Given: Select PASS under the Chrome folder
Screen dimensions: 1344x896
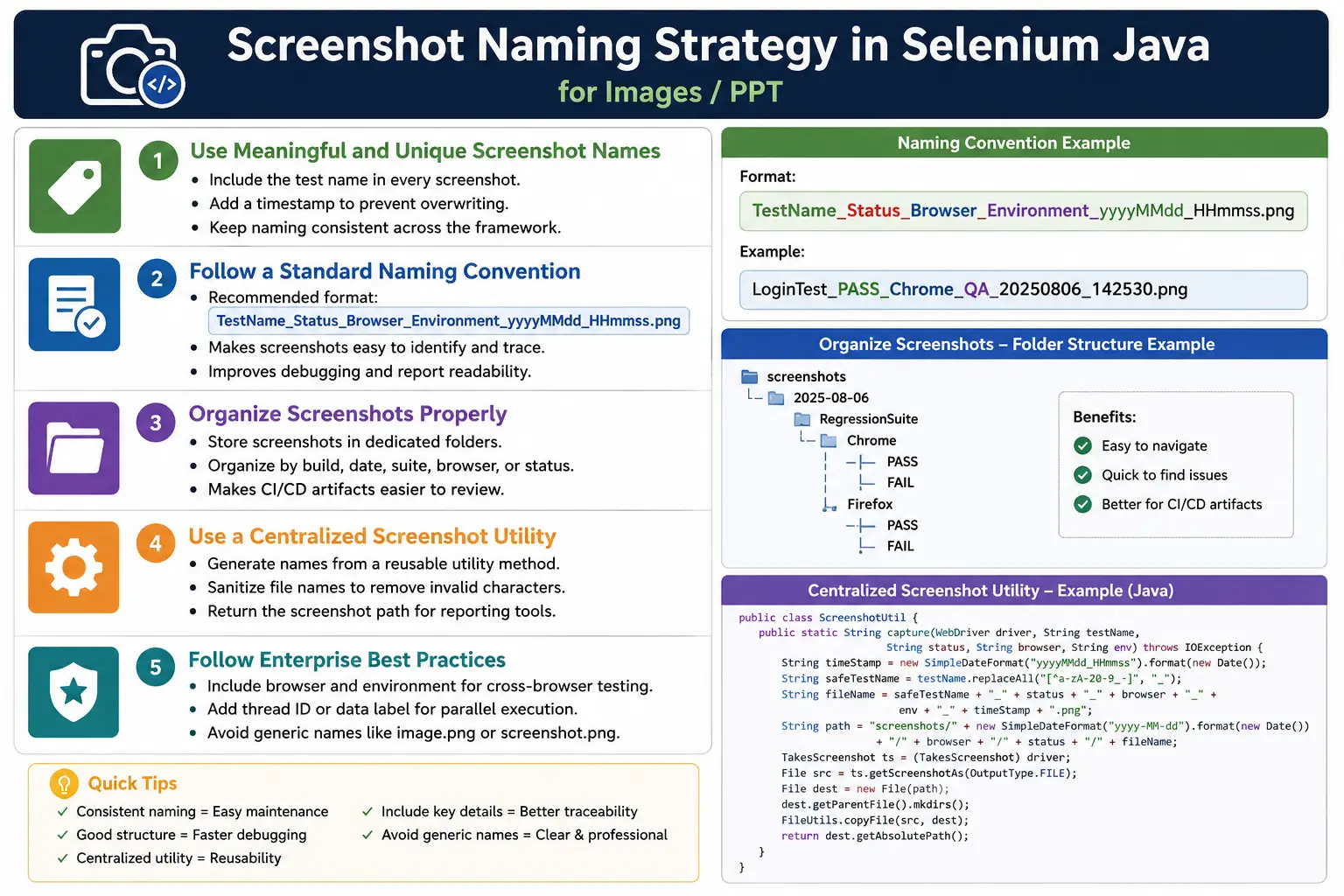Looking at the screenshot, I should (x=902, y=462).
